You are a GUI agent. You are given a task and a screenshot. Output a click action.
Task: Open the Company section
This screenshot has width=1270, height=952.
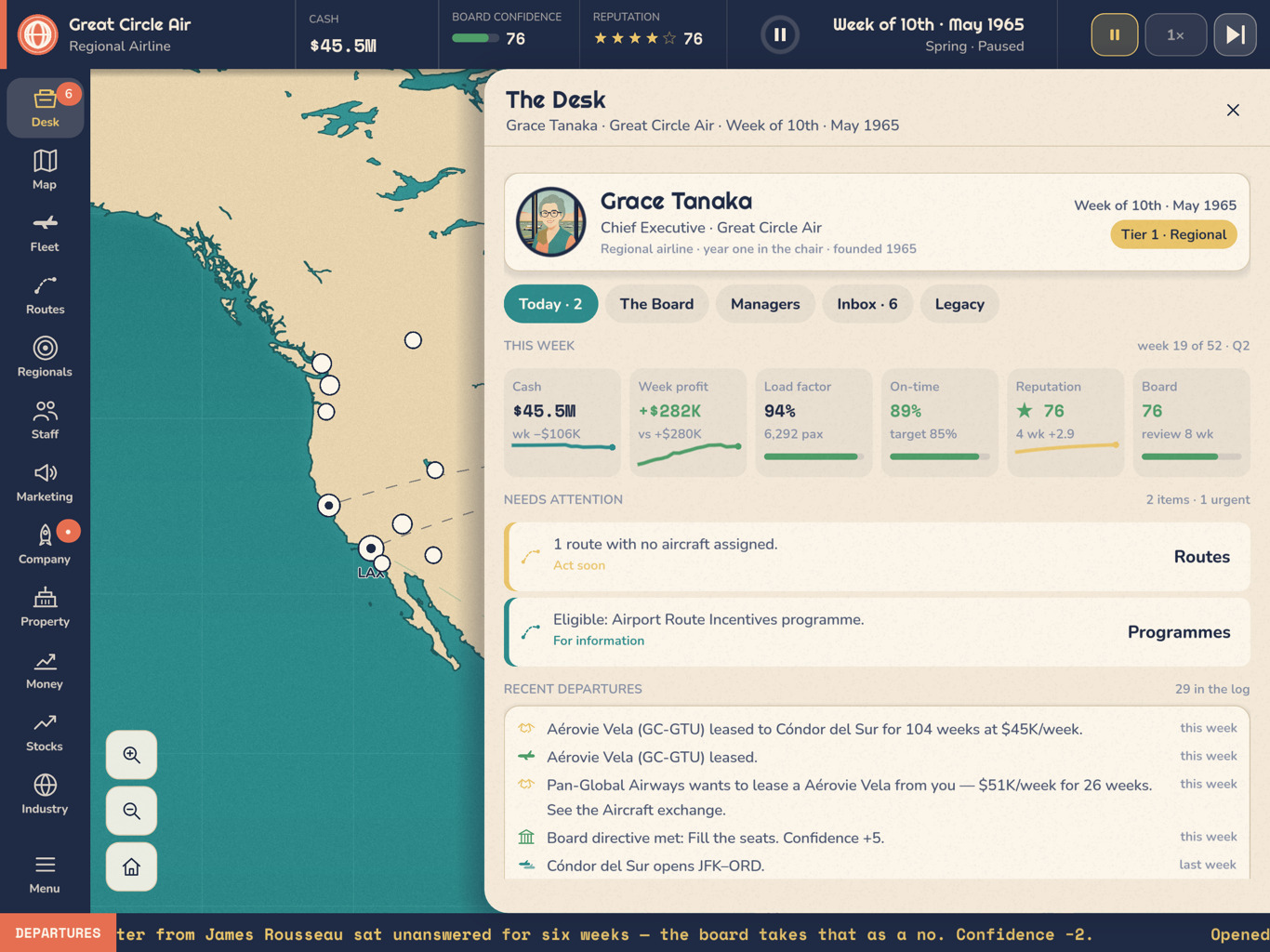click(45, 544)
